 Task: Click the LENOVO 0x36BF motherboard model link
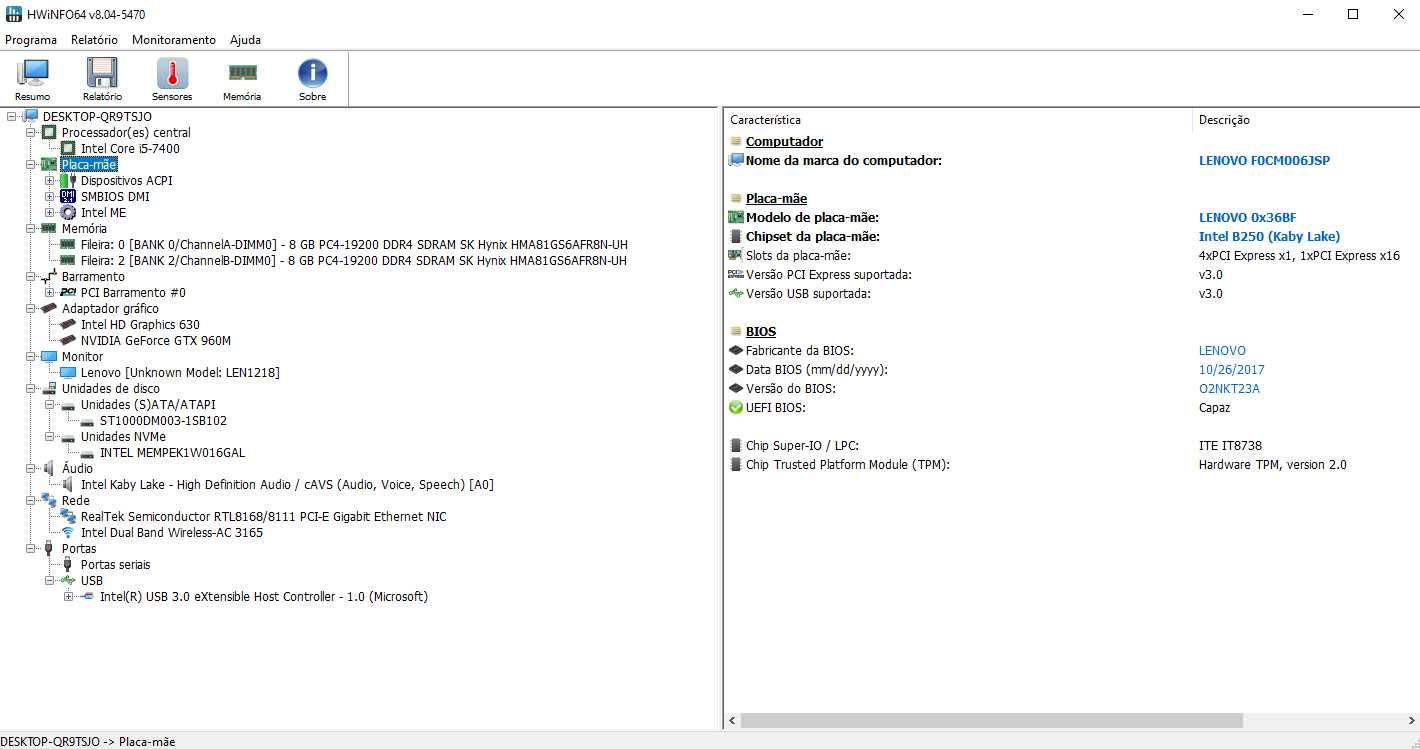pyautogui.click(x=1247, y=218)
